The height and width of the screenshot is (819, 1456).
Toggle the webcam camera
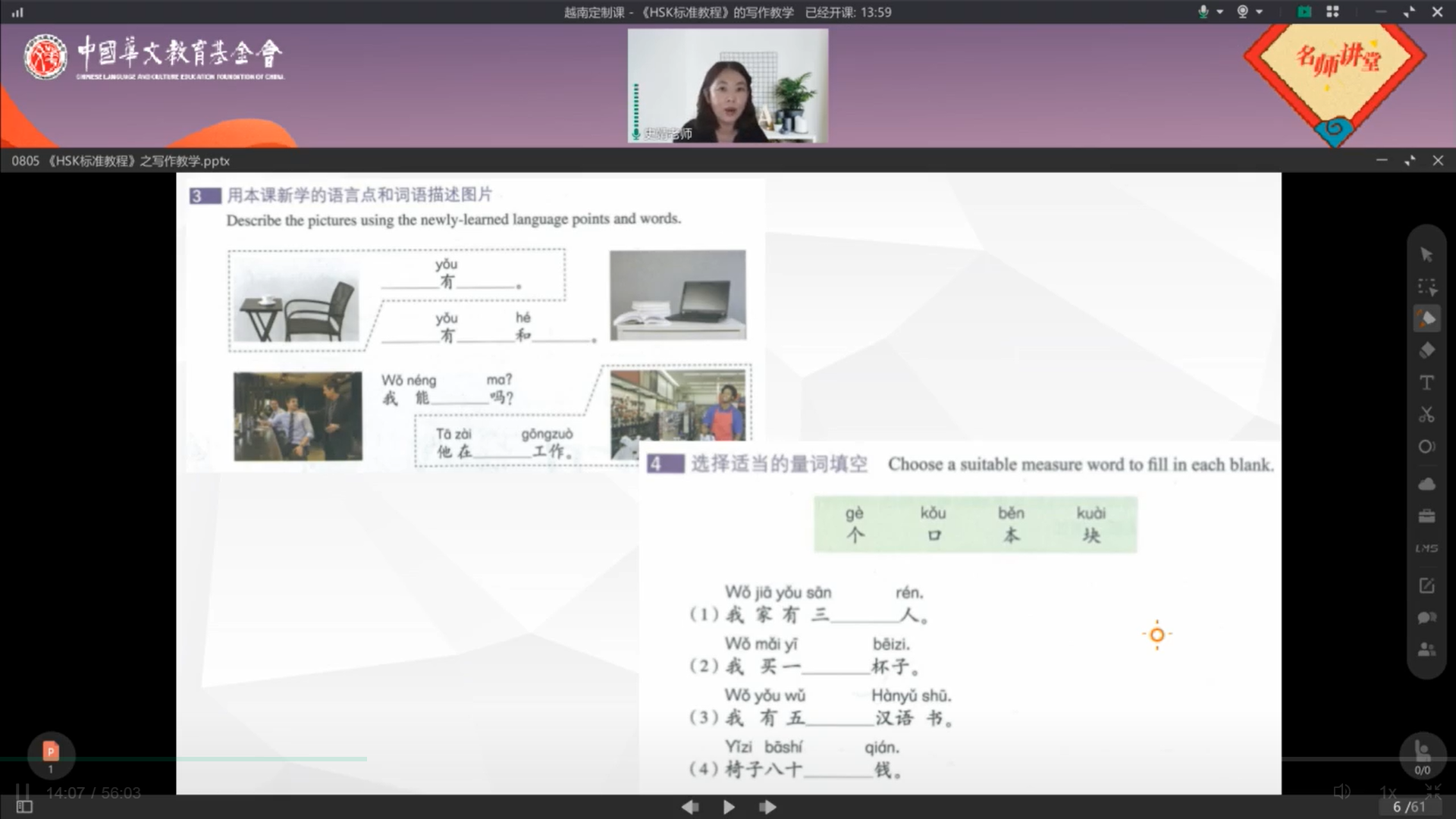[1243, 11]
